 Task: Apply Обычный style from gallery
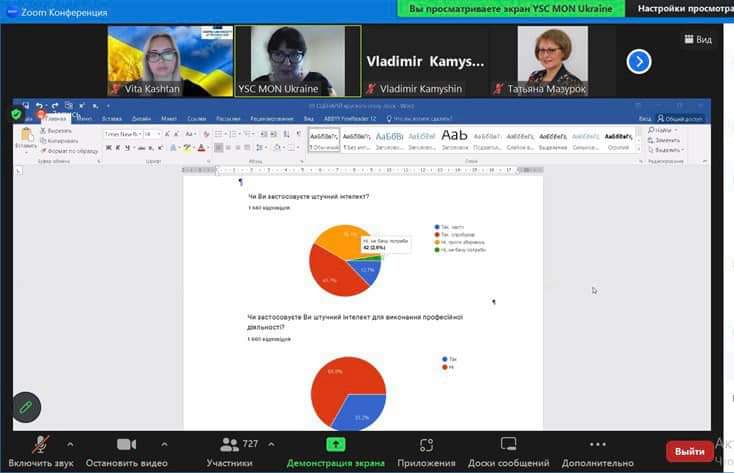[324, 140]
